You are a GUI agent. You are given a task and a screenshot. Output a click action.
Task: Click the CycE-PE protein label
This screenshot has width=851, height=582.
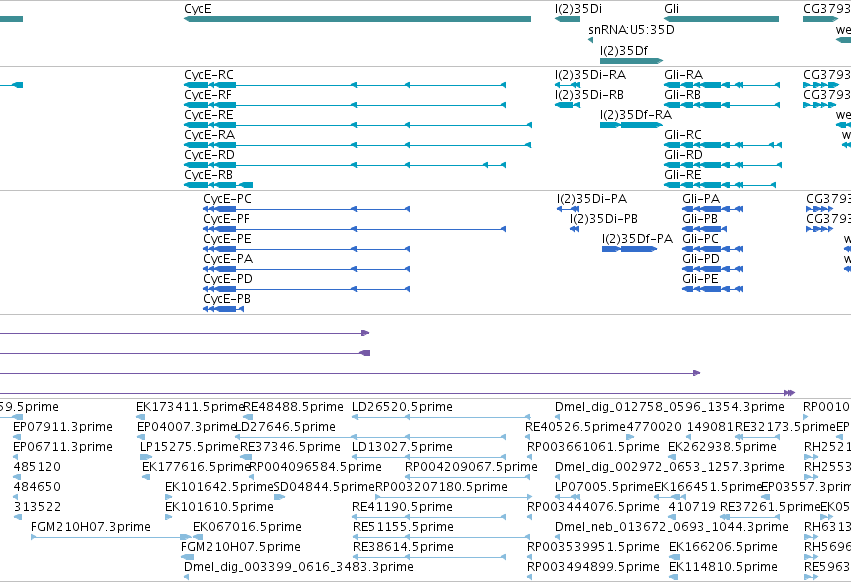(227, 239)
